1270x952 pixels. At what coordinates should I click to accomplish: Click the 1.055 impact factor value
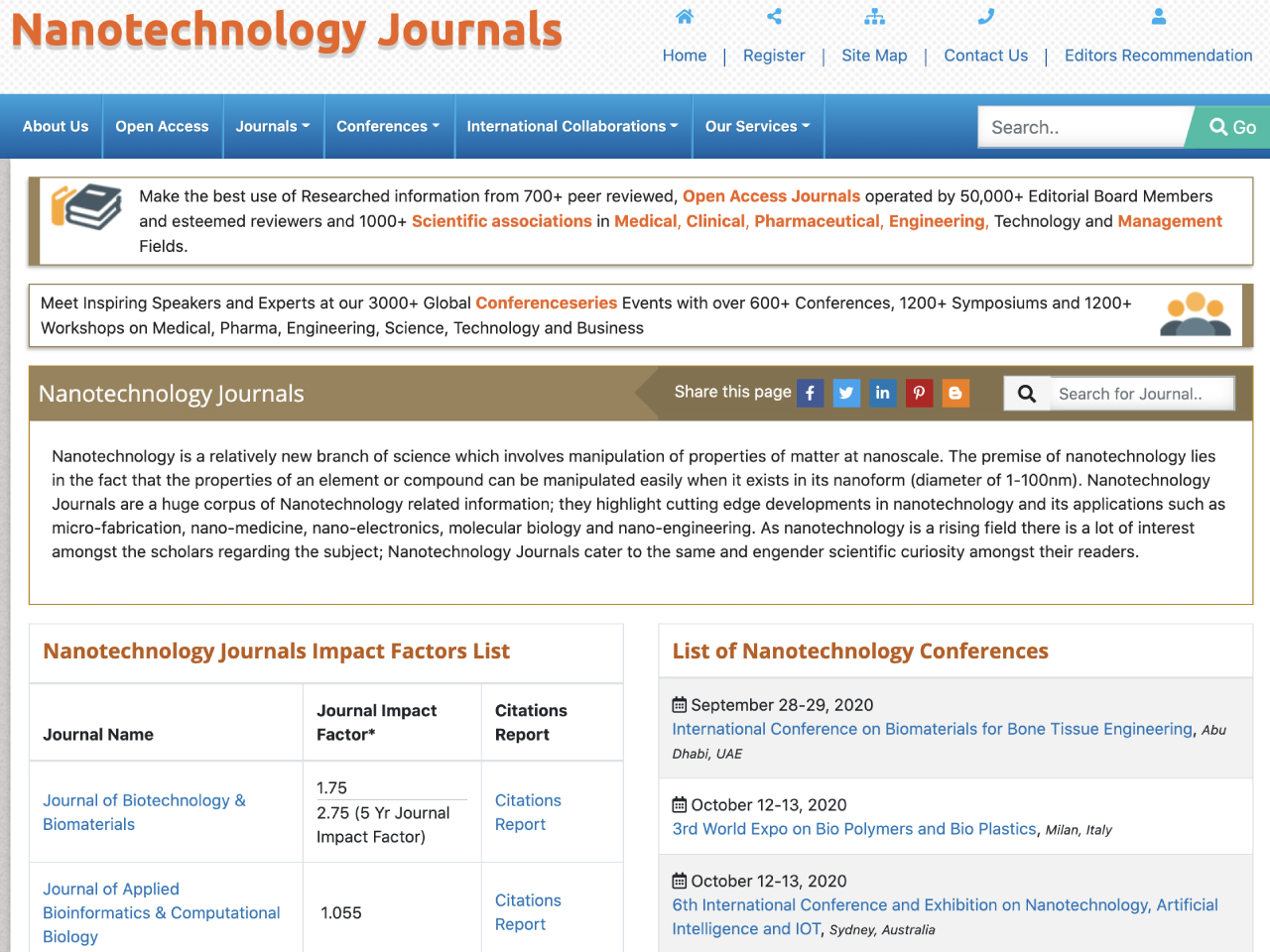coord(341,912)
